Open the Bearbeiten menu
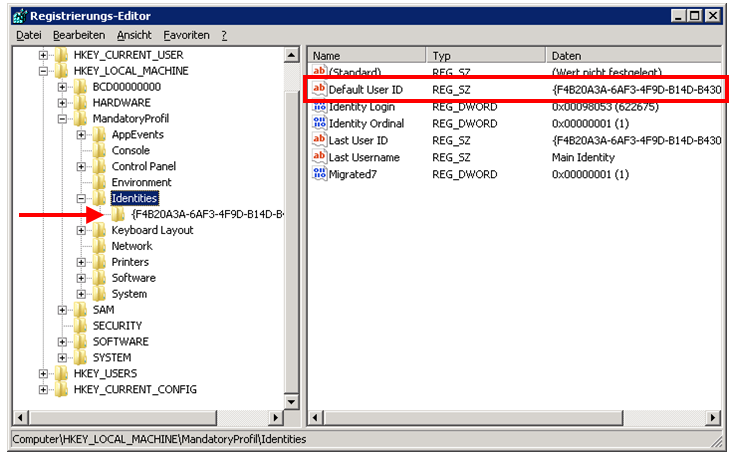The image size is (734, 460). tap(78, 35)
